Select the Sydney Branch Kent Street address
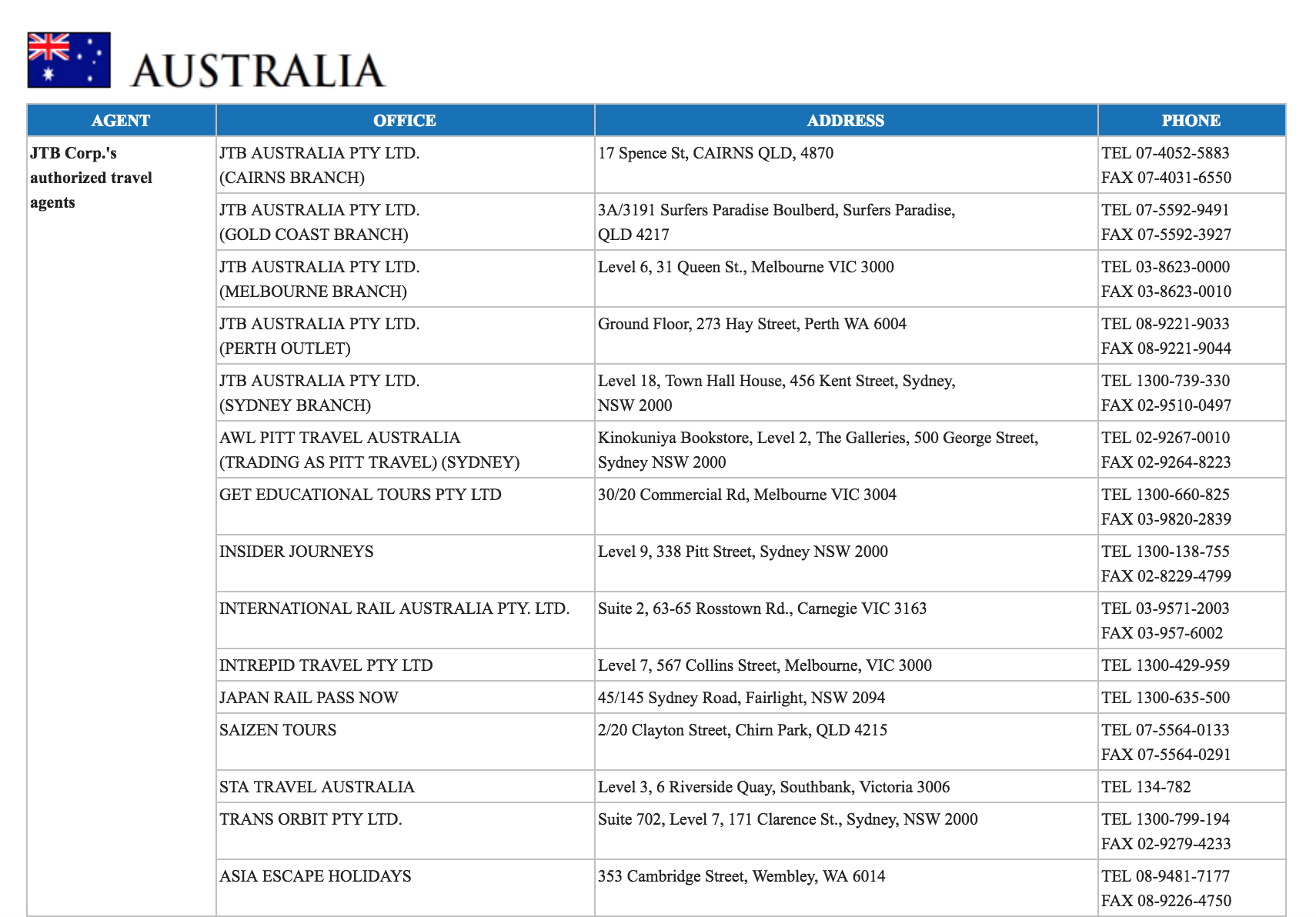This screenshot has width=1316, height=917. 776,392
